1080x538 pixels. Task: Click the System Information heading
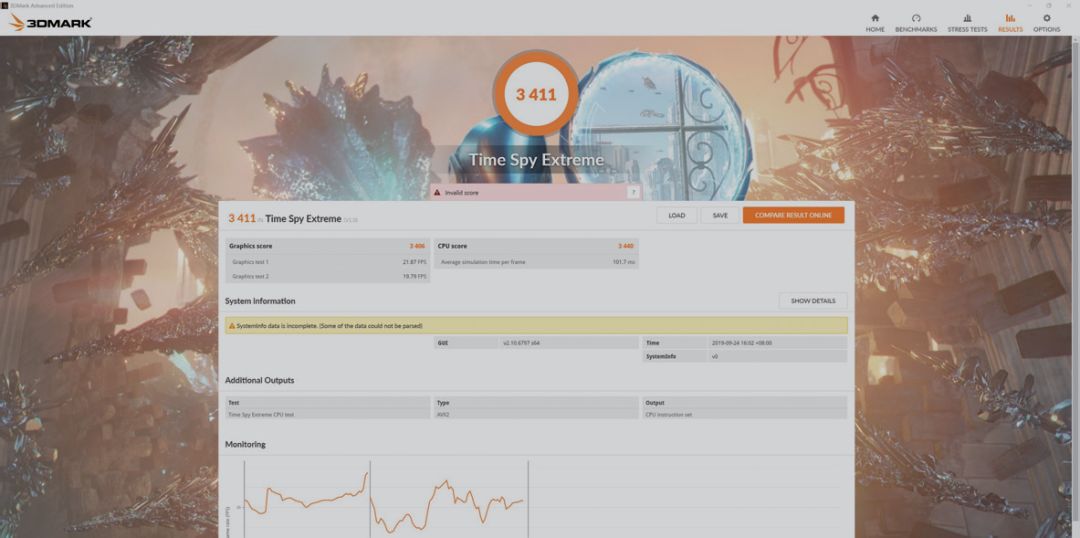[x=260, y=301]
